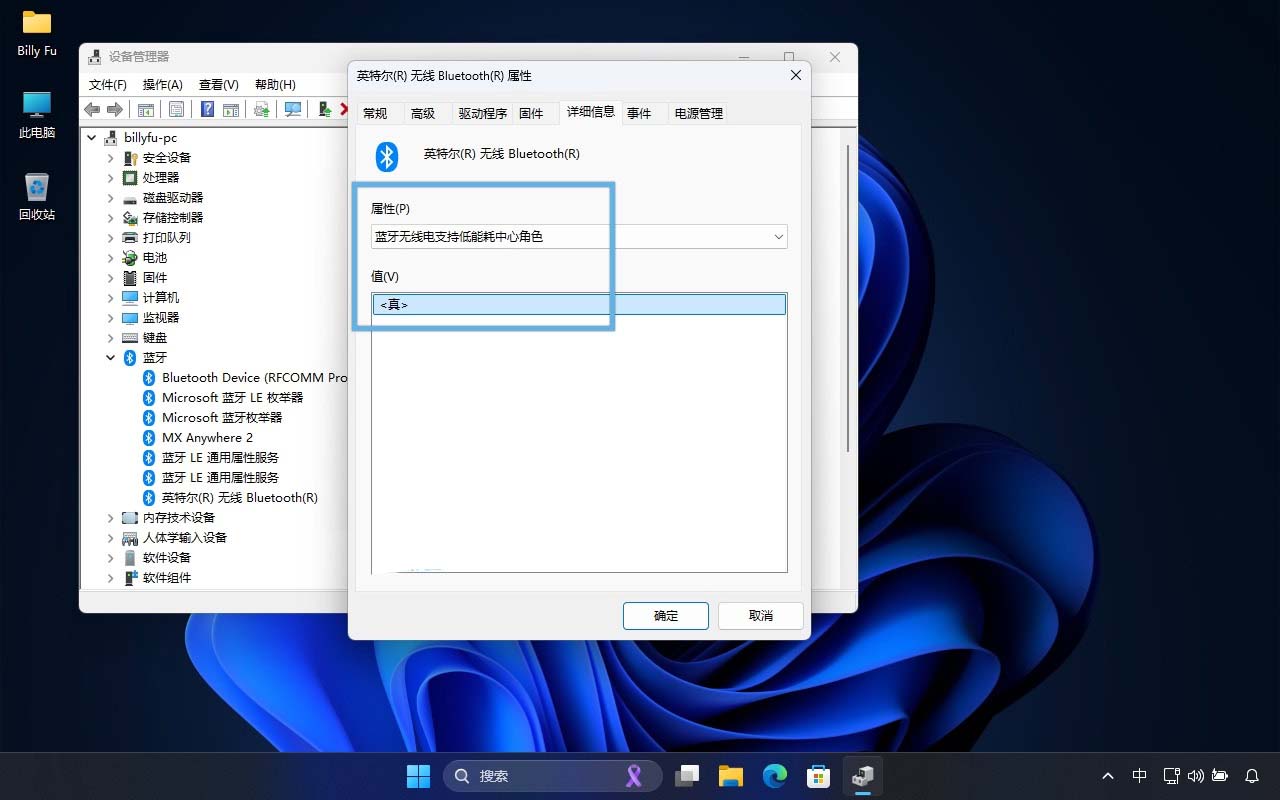Expand the 软件组件 category

(110, 577)
